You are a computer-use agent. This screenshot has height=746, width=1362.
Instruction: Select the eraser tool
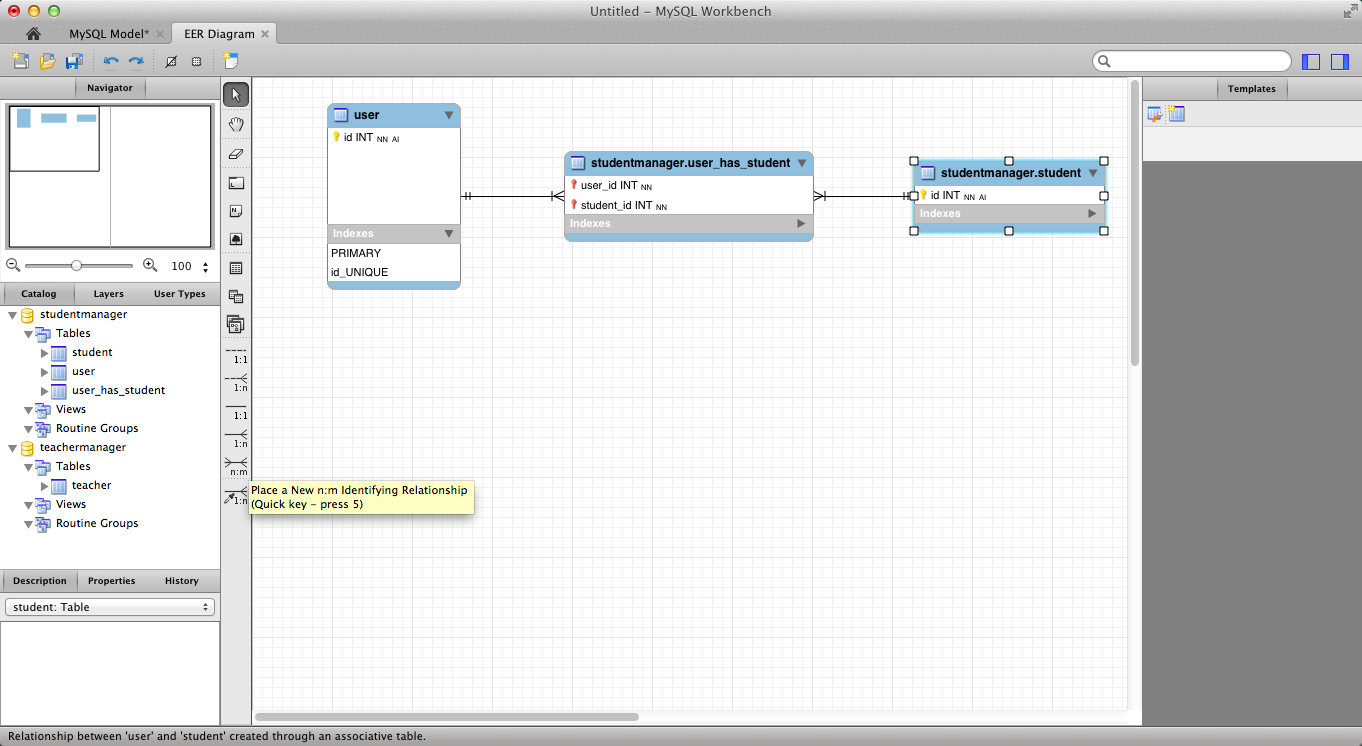tap(236, 154)
